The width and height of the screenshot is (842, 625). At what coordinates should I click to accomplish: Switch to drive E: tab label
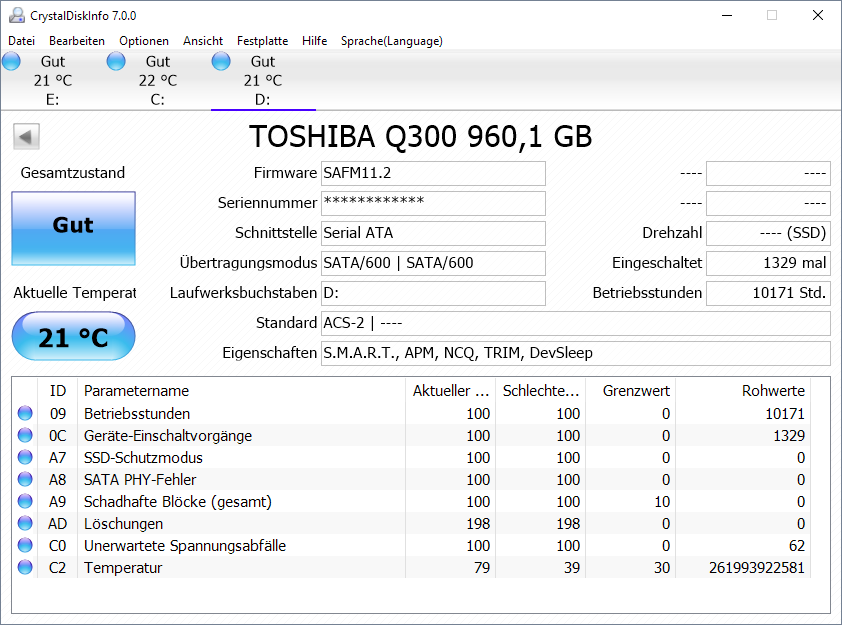point(53,100)
